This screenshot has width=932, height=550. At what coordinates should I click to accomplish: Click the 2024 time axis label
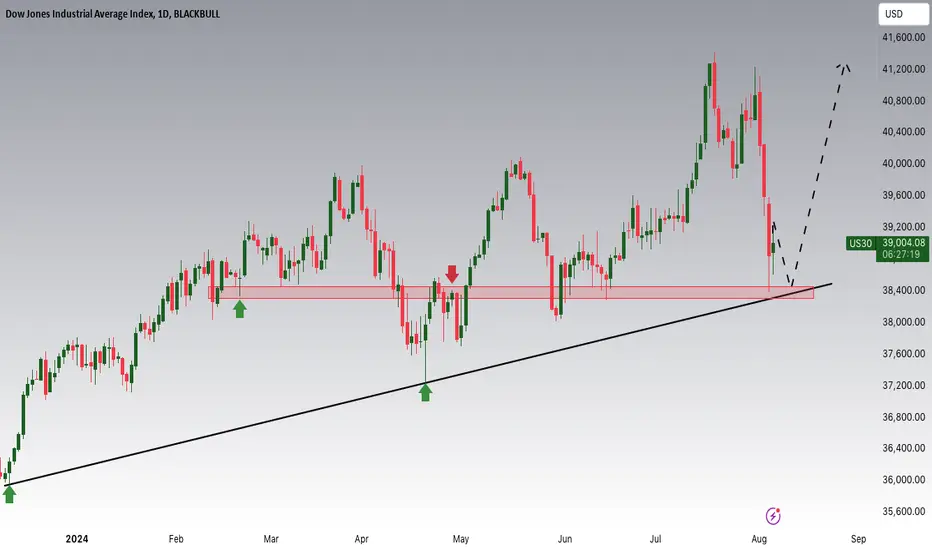click(x=77, y=539)
